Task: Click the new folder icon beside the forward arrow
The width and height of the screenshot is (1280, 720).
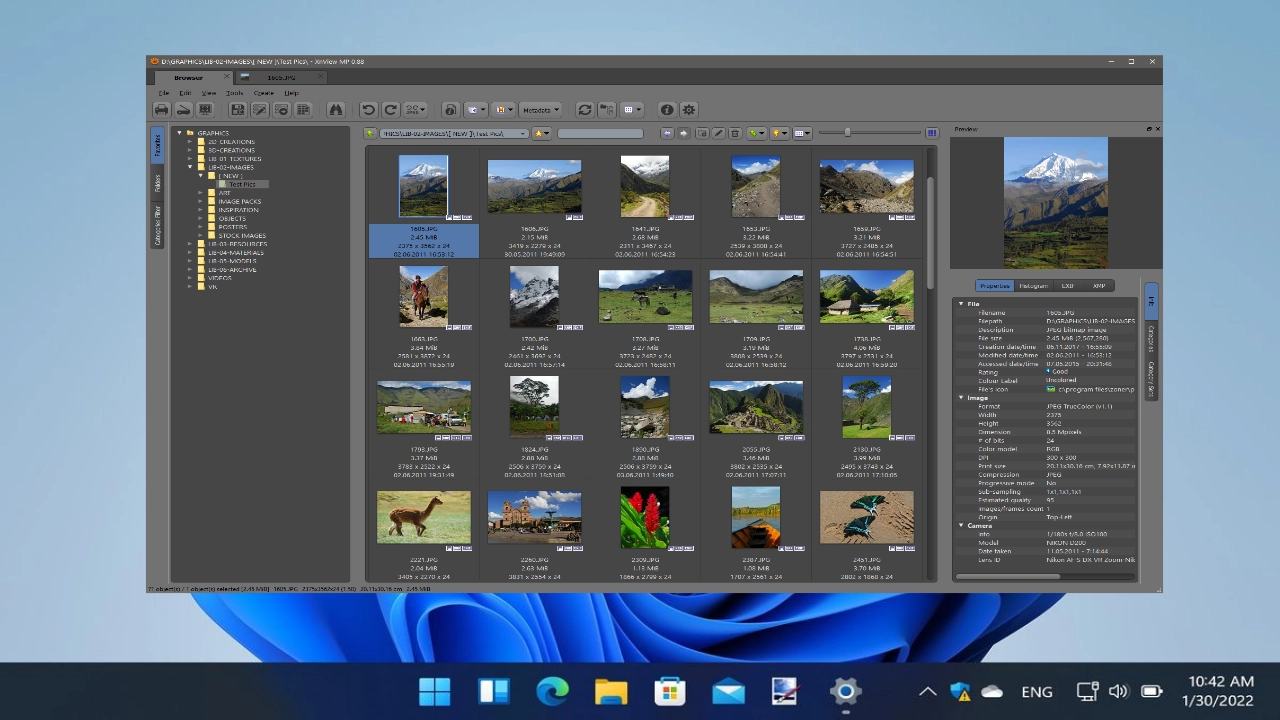Action: point(702,133)
